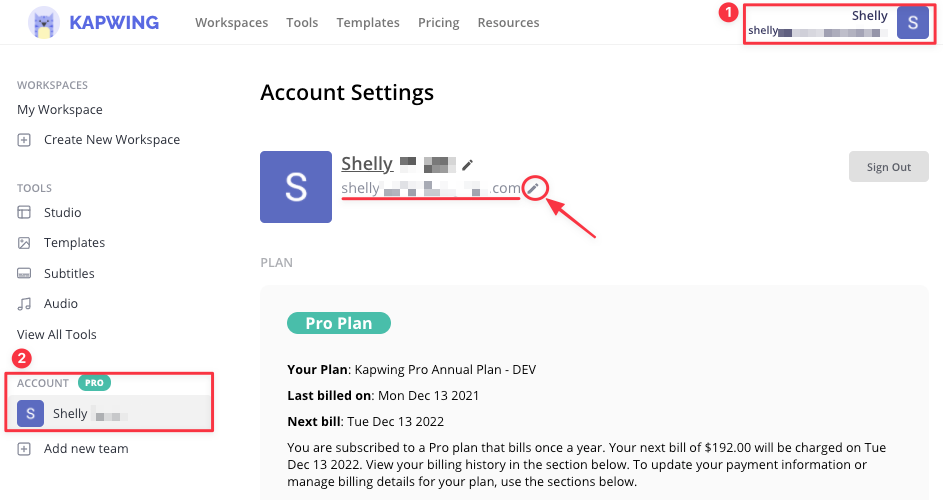Click the pencil icon beside Shelly's name
The width and height of the screenshot is (943, 500).
(x=467, y=164)
